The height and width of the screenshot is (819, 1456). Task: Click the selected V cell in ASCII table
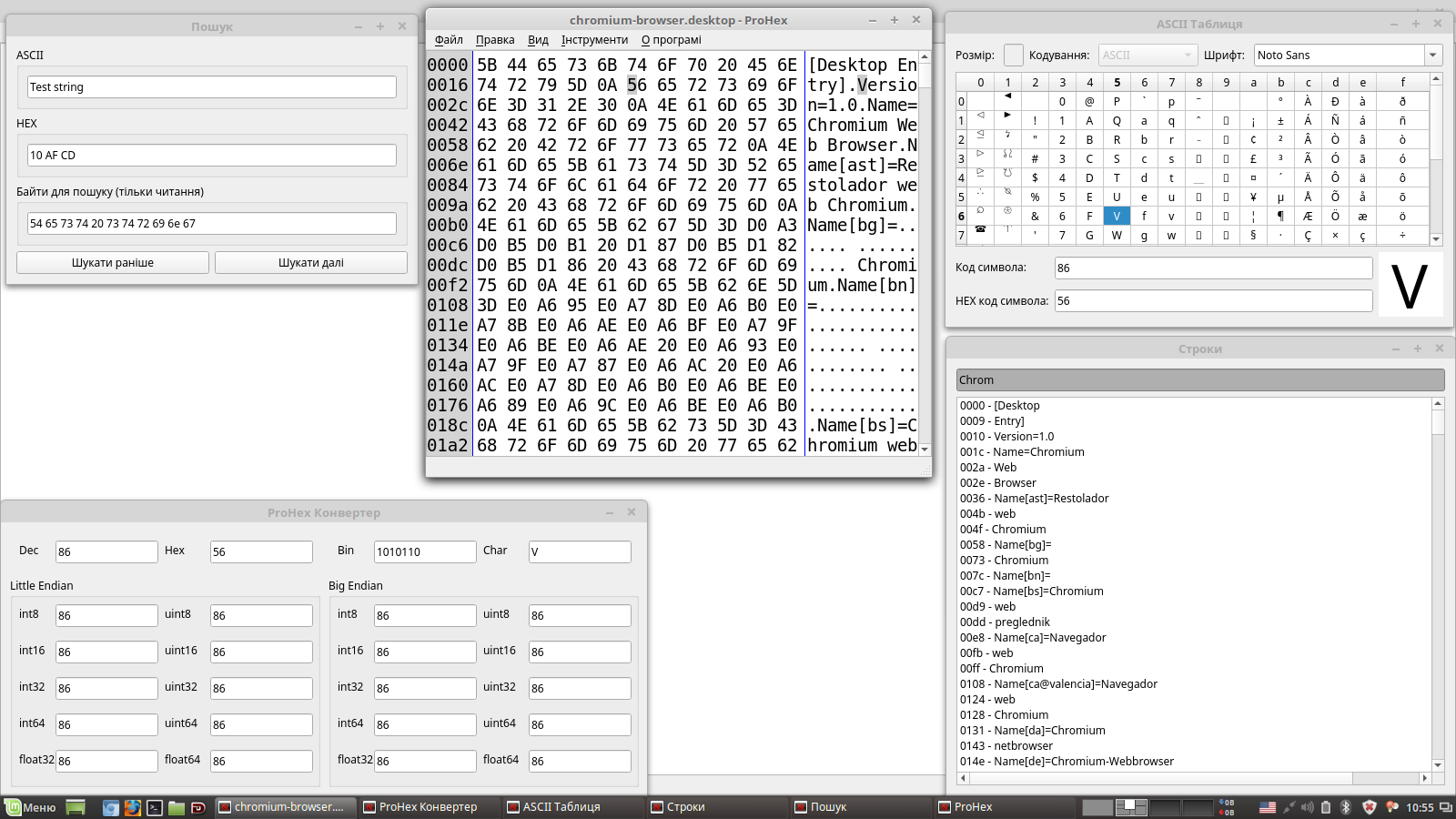[1117, 216]
